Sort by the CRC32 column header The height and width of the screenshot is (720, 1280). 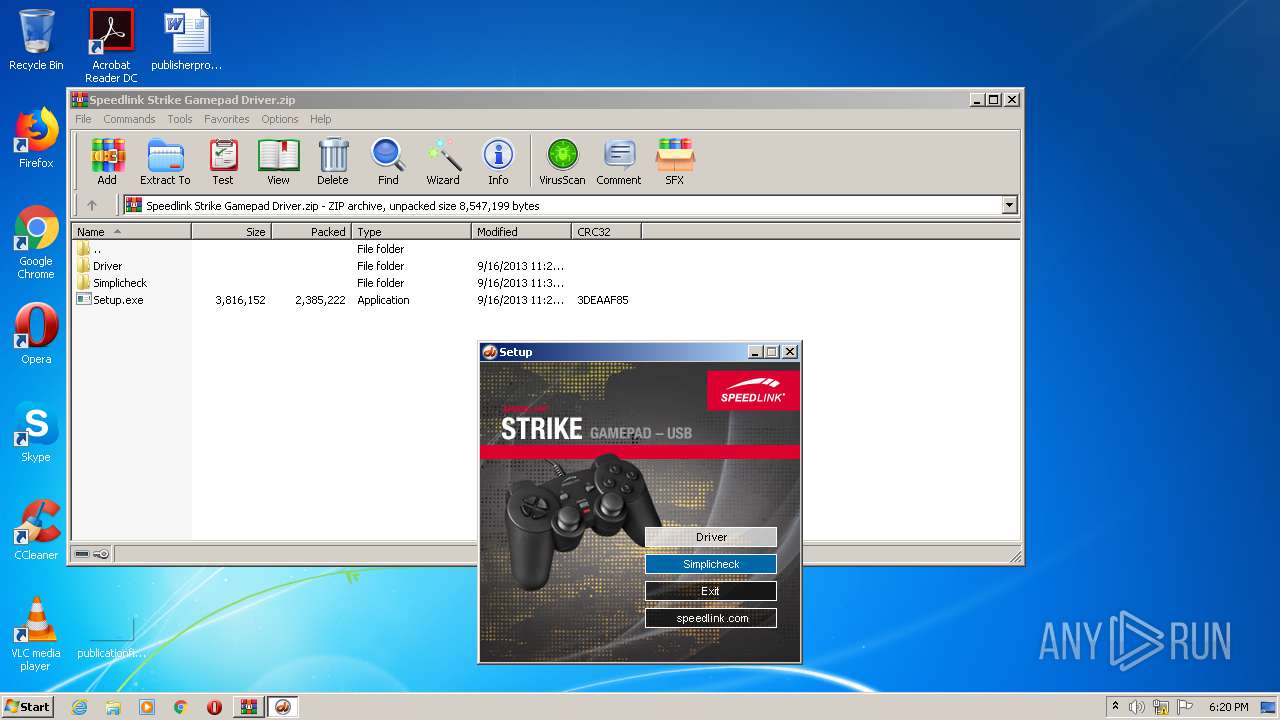click(x=606, y=231)
